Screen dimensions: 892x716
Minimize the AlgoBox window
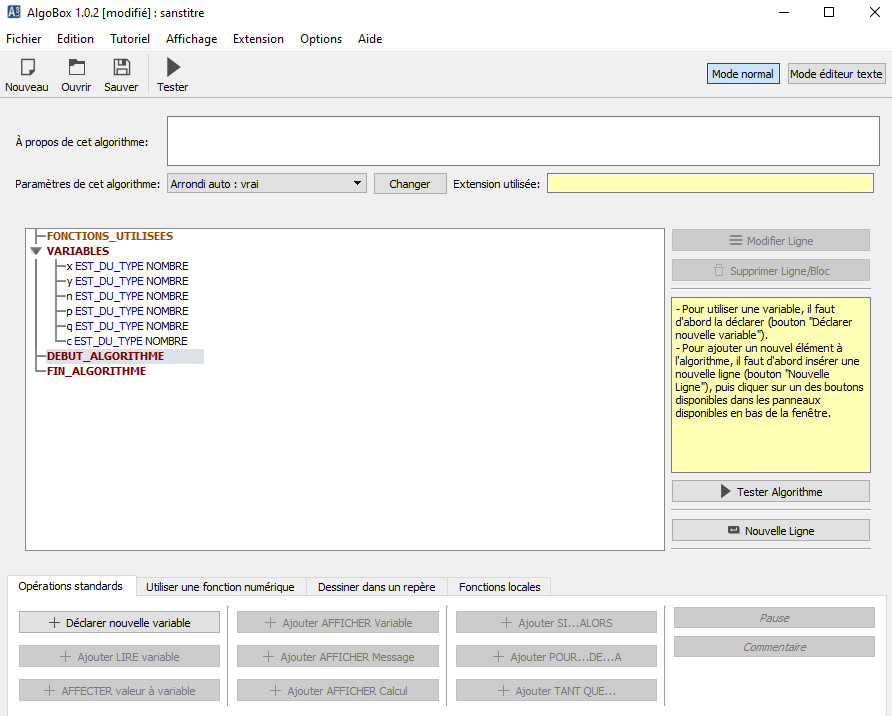(784, 13)
